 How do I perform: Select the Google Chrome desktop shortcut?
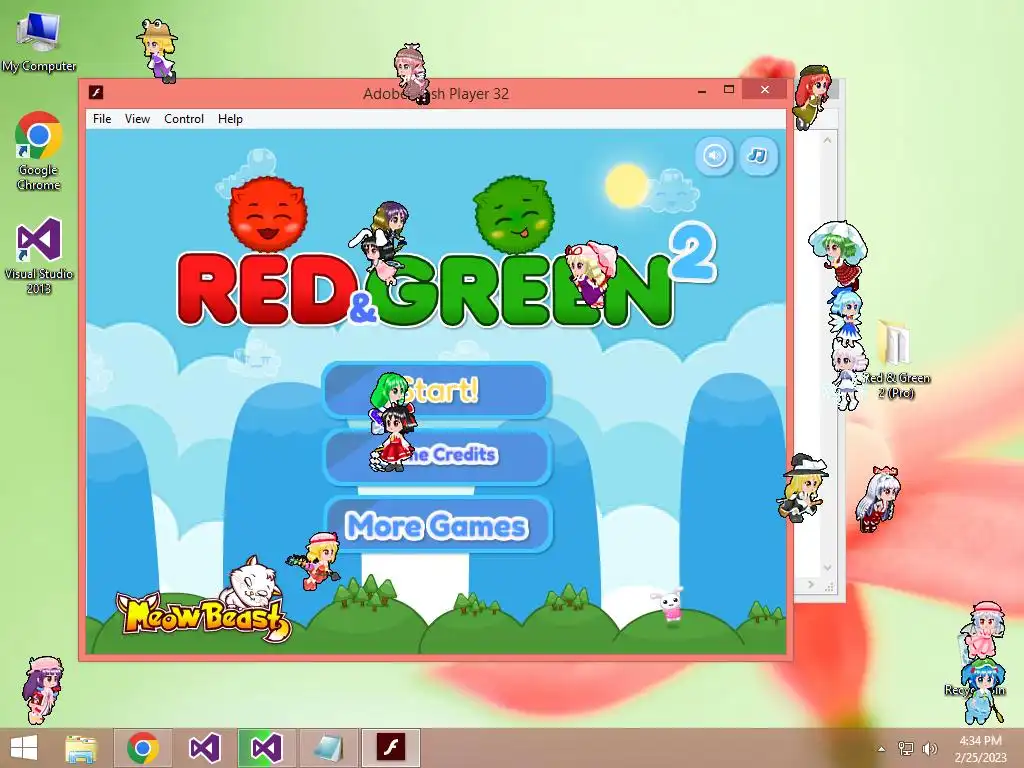[x=38, y=151]
